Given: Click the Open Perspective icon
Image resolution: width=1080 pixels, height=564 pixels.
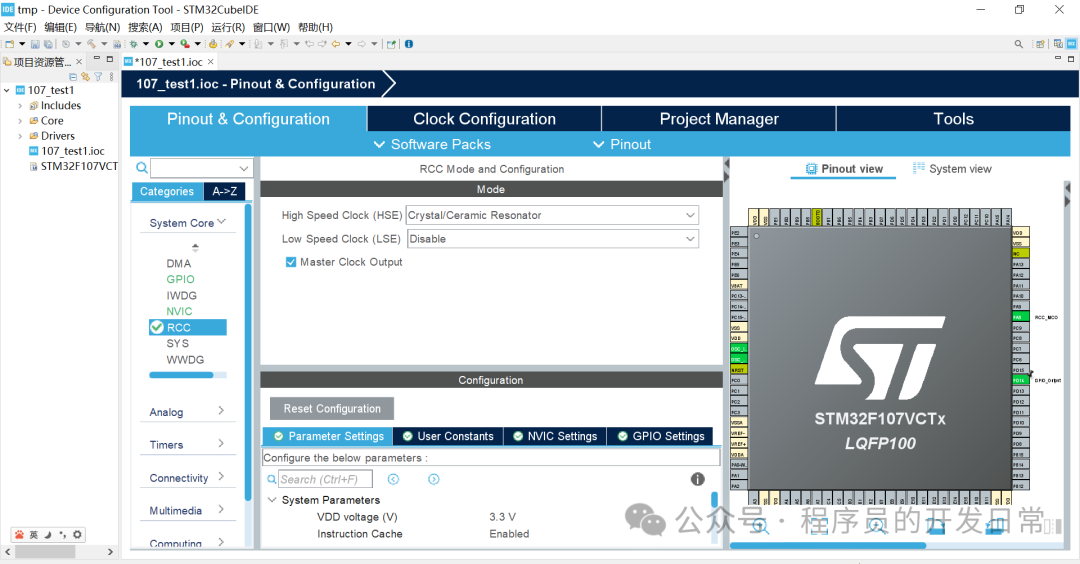Looking at the screenshot, I should click(x=1040, y=44).
